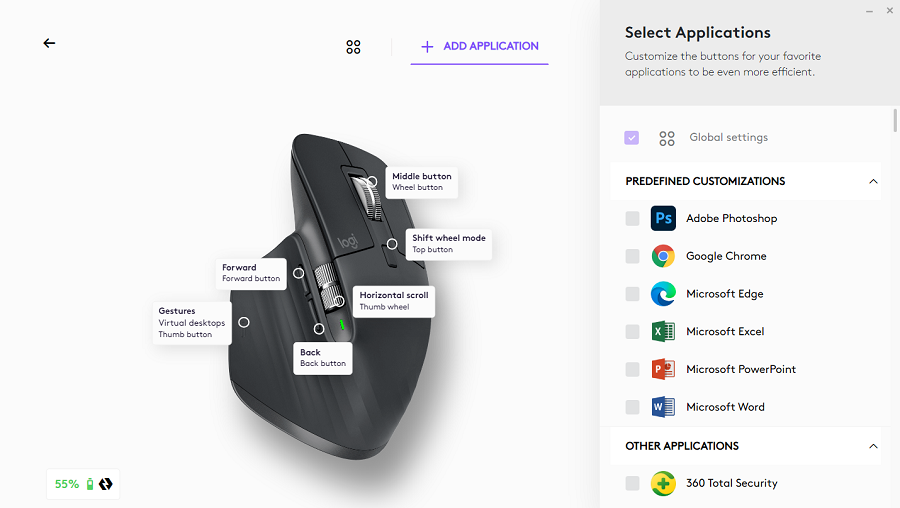
Task: Click the Google Chrome app icon
Action: [663, 256]
